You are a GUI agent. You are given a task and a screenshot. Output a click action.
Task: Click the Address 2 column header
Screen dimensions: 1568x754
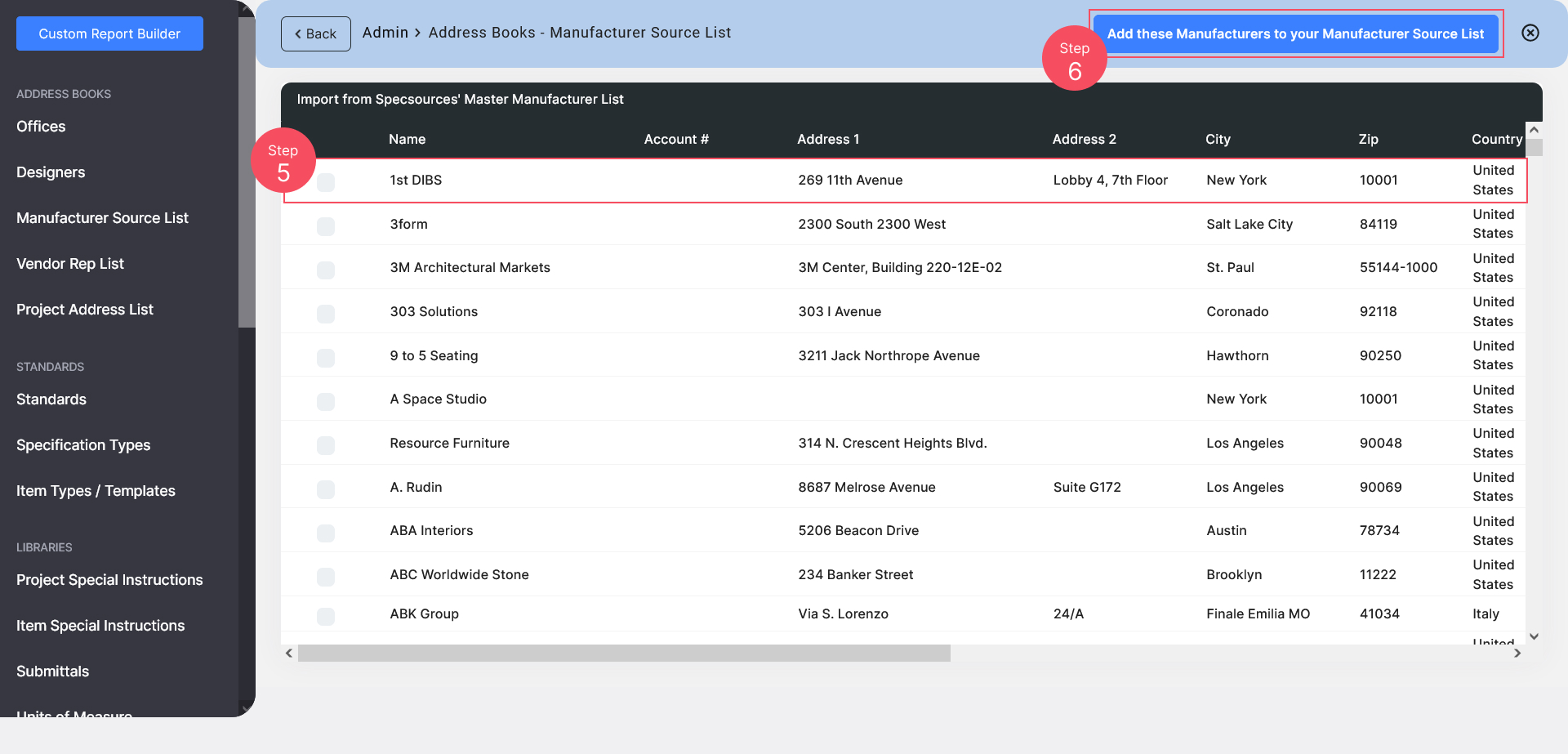click(1084, 139)
